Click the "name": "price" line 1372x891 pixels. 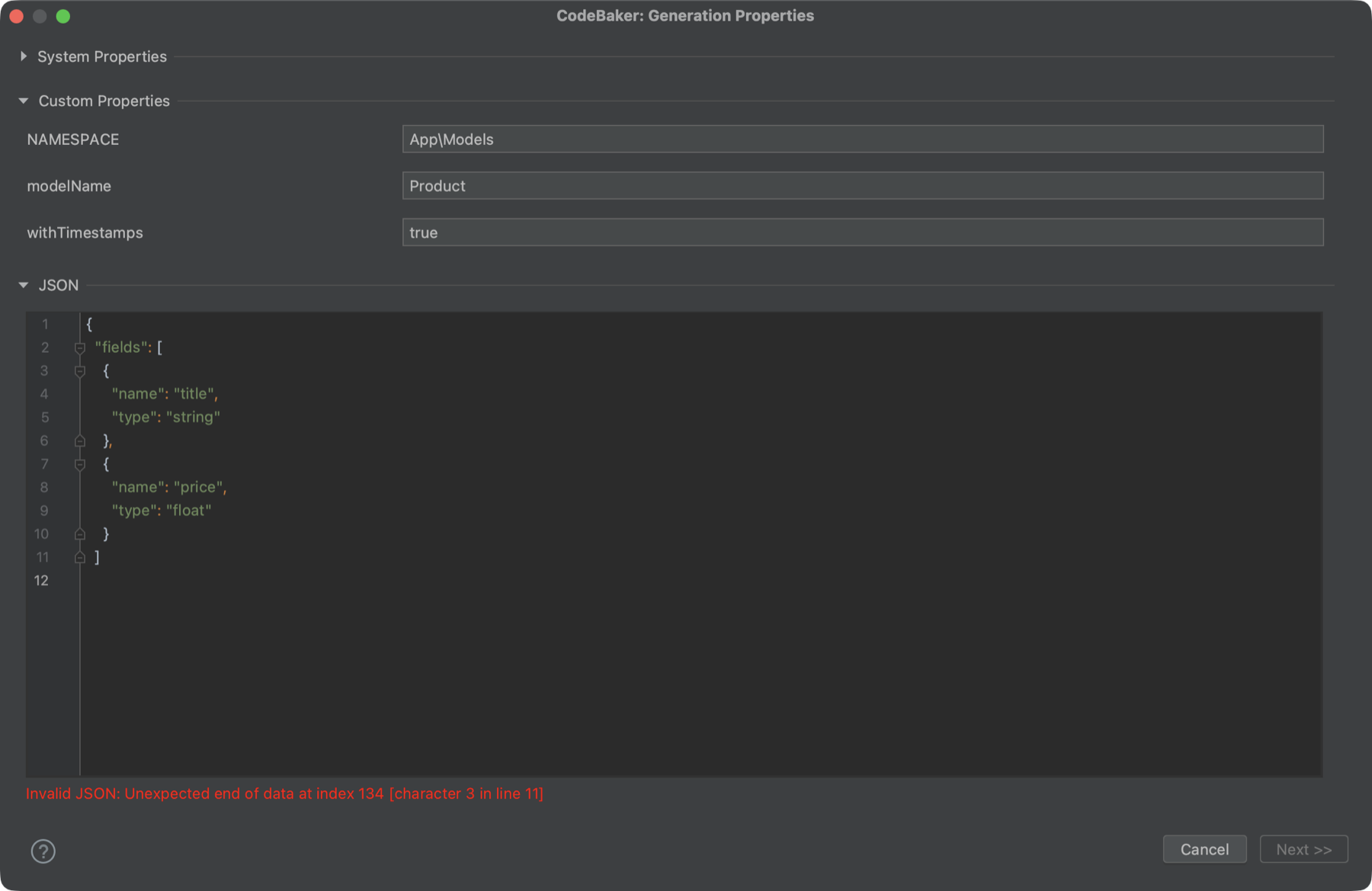[x=169, y=487]
